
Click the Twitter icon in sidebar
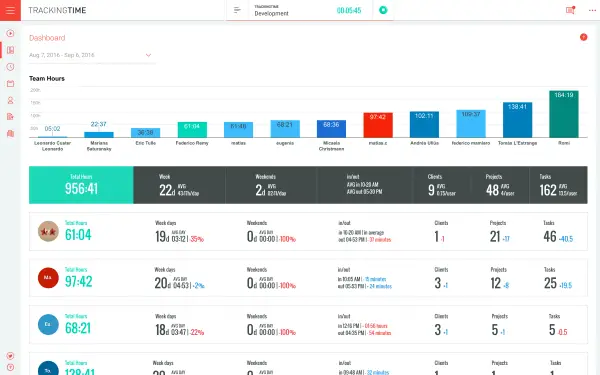pyautogui.click(x=10, y=356)
